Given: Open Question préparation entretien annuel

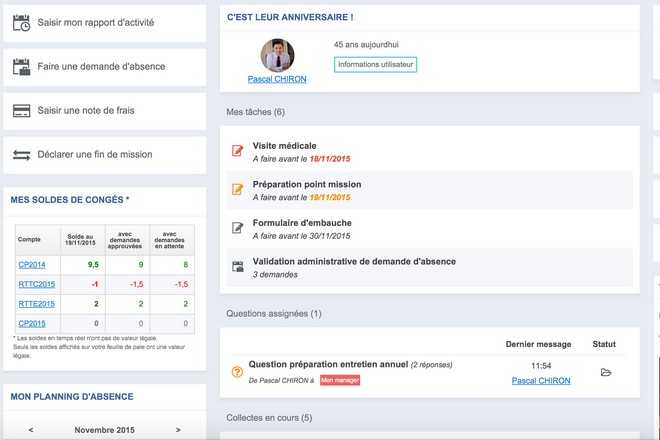Looking at the screenshot, I should [x=327, y=365].
